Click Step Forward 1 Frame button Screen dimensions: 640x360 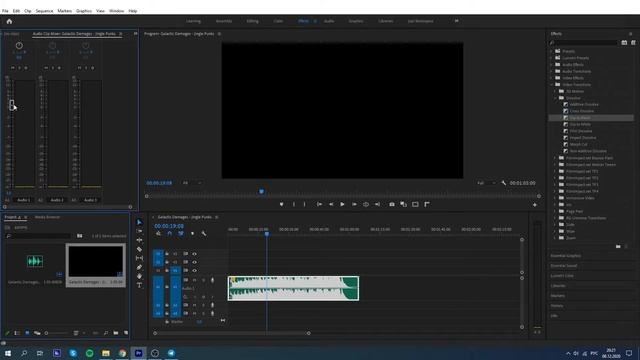[x=354, y=204]
